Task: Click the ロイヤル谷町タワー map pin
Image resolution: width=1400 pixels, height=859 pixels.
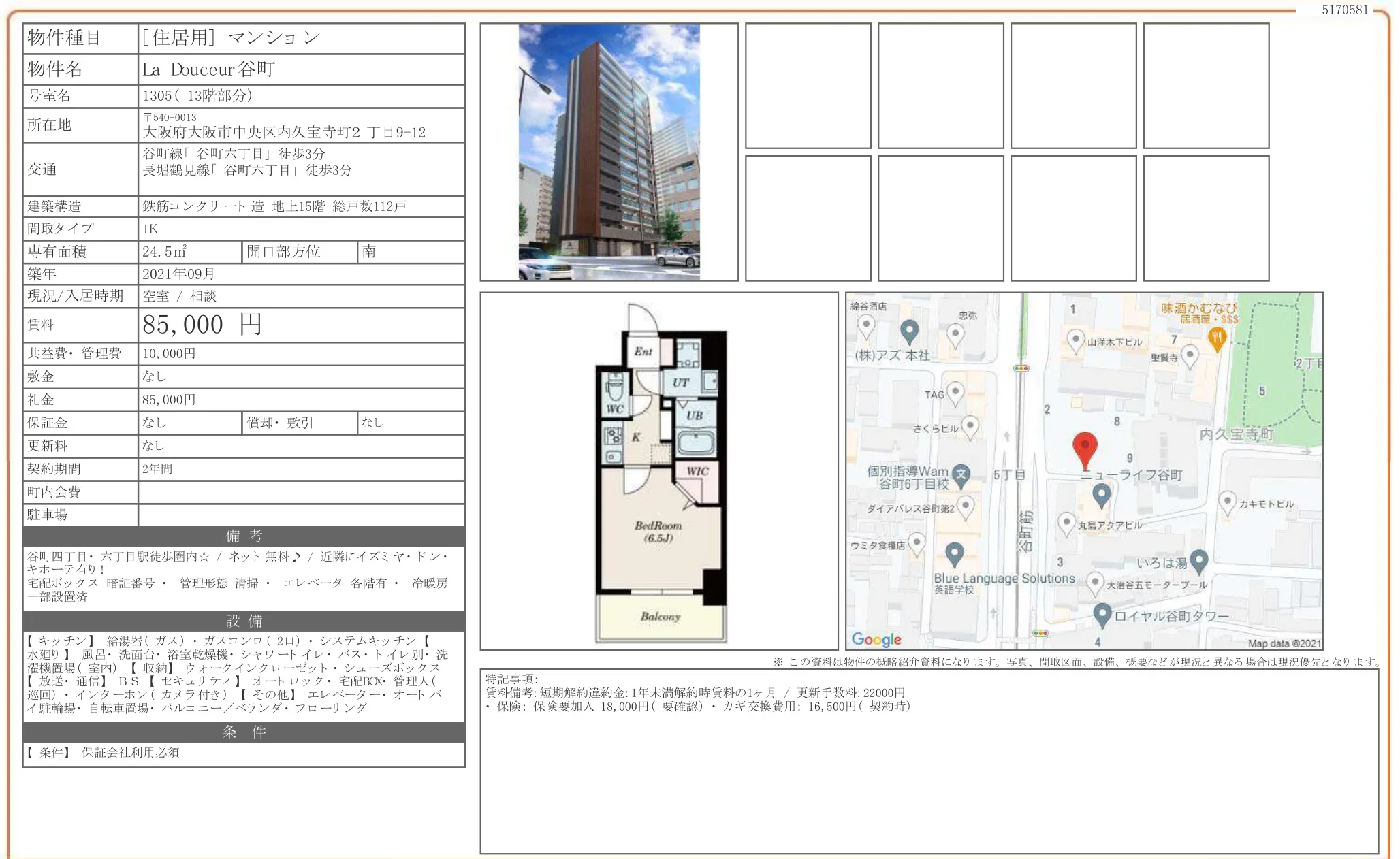Action: click(1102, 611)
